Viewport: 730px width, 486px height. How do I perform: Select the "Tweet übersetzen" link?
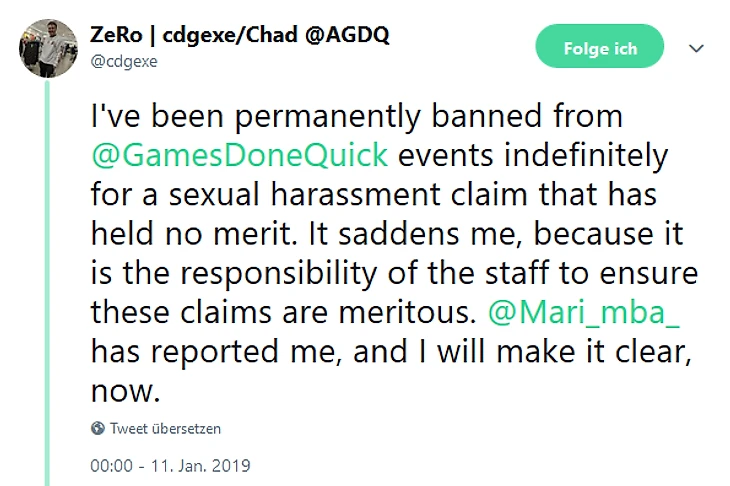click(x=166, y=428)
